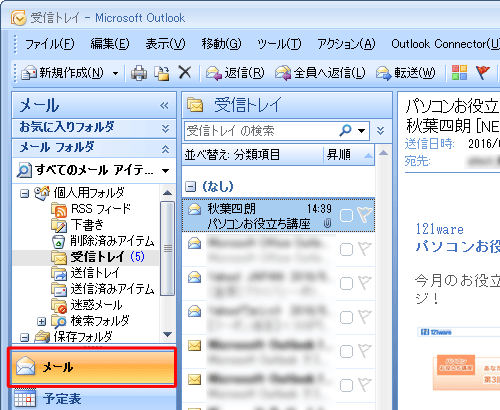Click the deleted items recycle bin icon
Viewport: 500px width, 410px height.
point(59,242)
